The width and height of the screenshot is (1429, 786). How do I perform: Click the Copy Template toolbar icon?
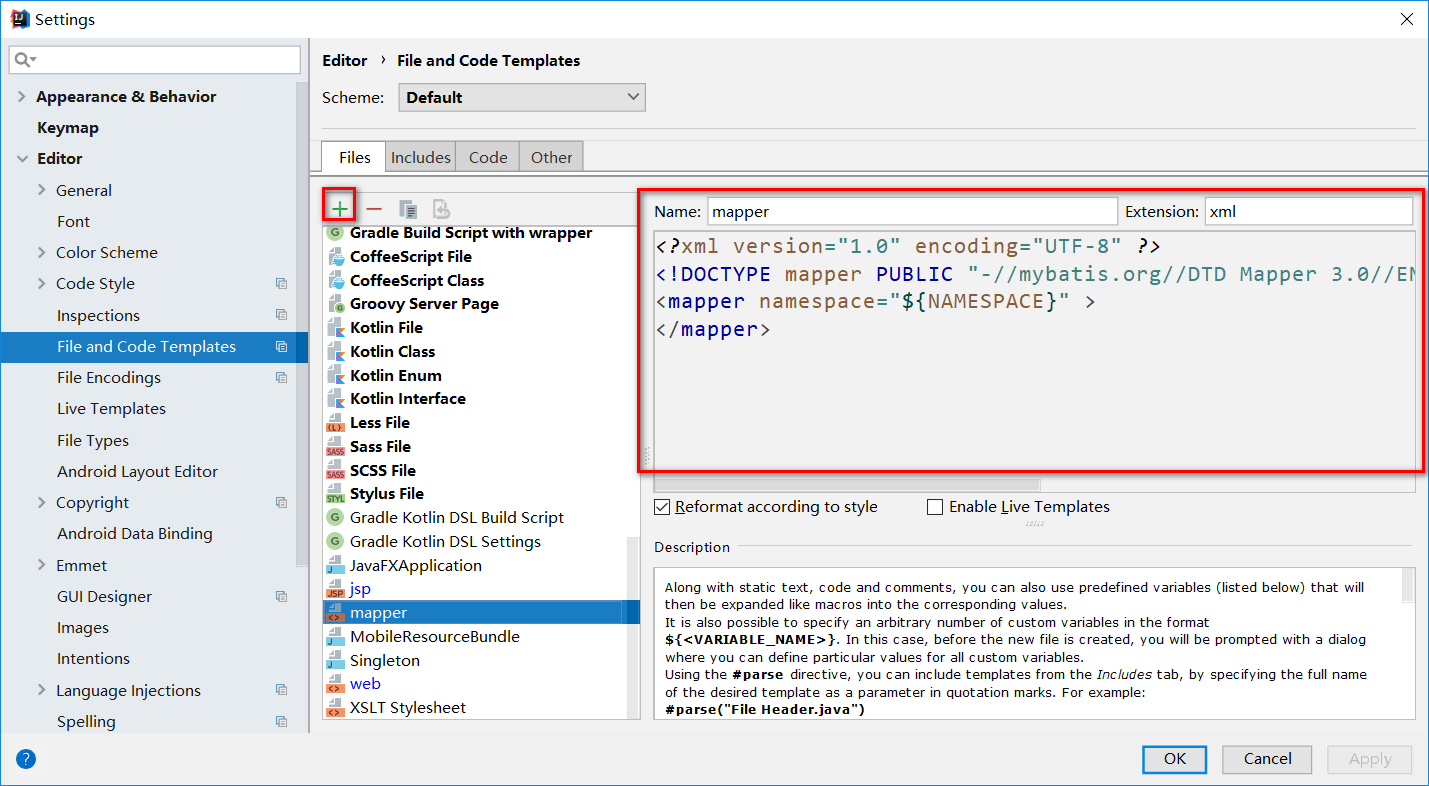[x=408, y=209]
